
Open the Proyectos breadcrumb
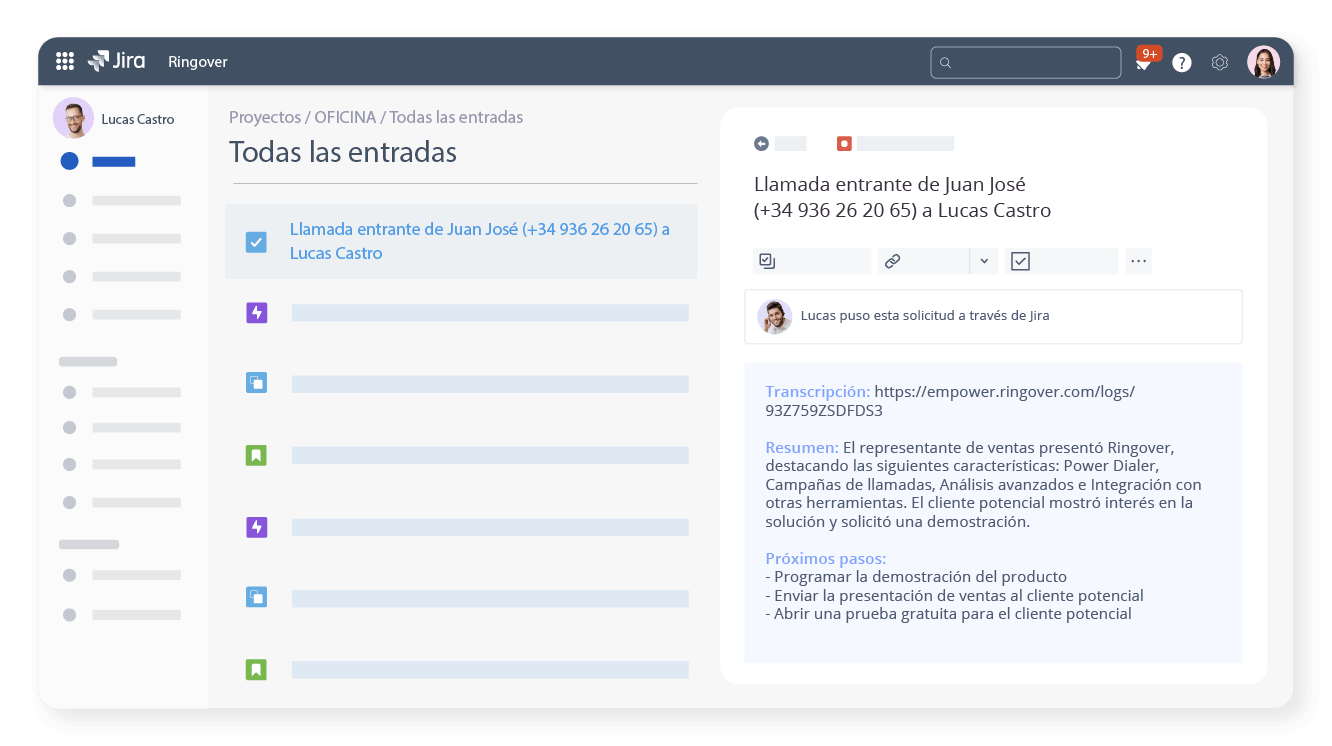264,117
